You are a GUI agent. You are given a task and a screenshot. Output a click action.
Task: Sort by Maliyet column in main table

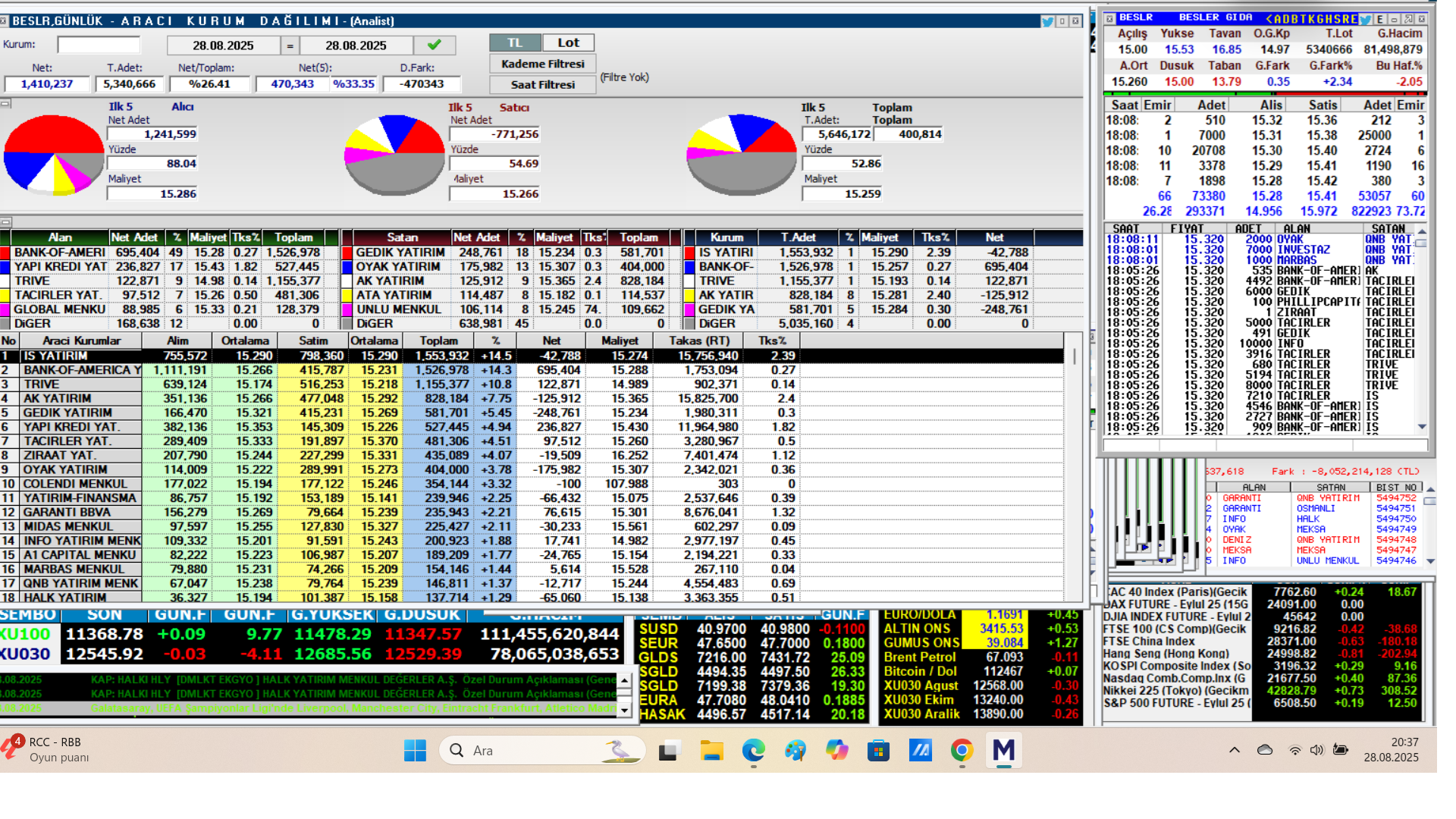click(x=620, y=341)
